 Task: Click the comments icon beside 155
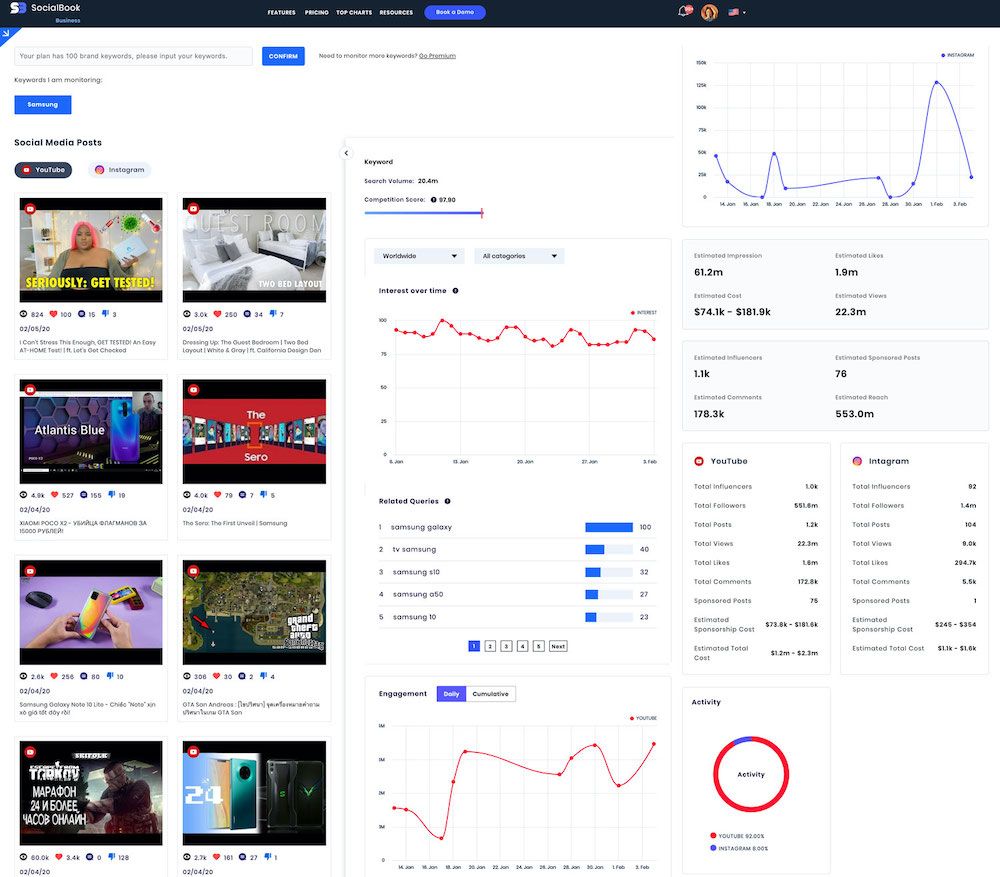coord(84,495)
